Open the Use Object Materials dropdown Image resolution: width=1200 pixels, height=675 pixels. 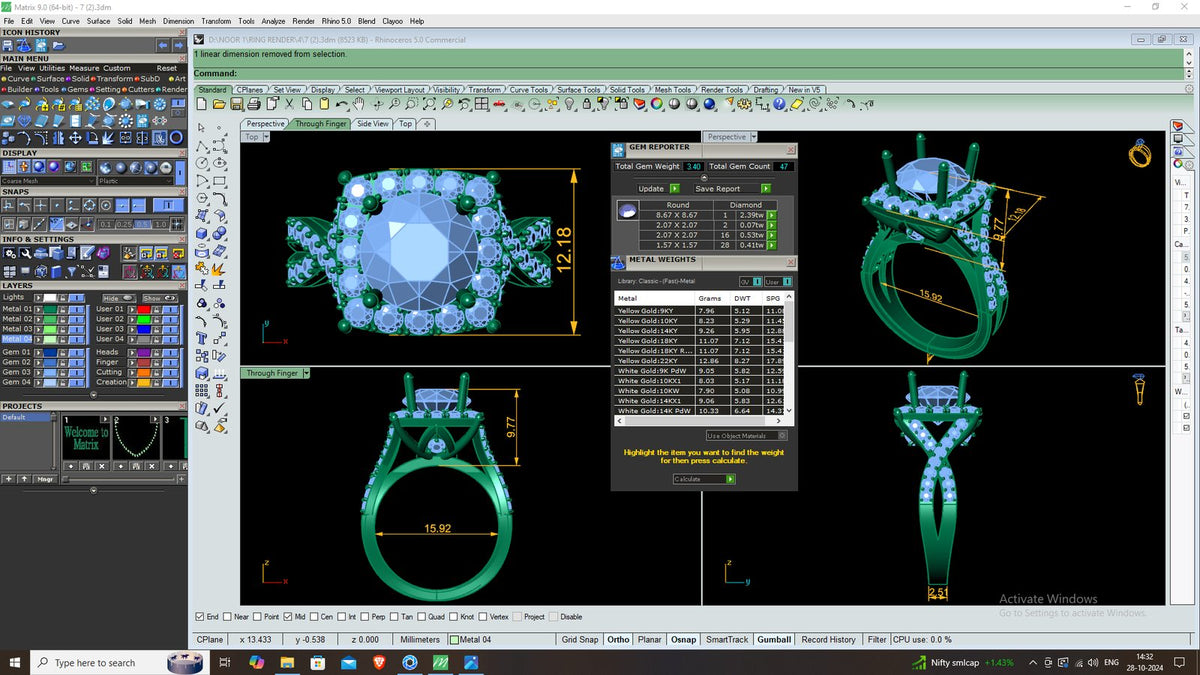tap(746, 436)
